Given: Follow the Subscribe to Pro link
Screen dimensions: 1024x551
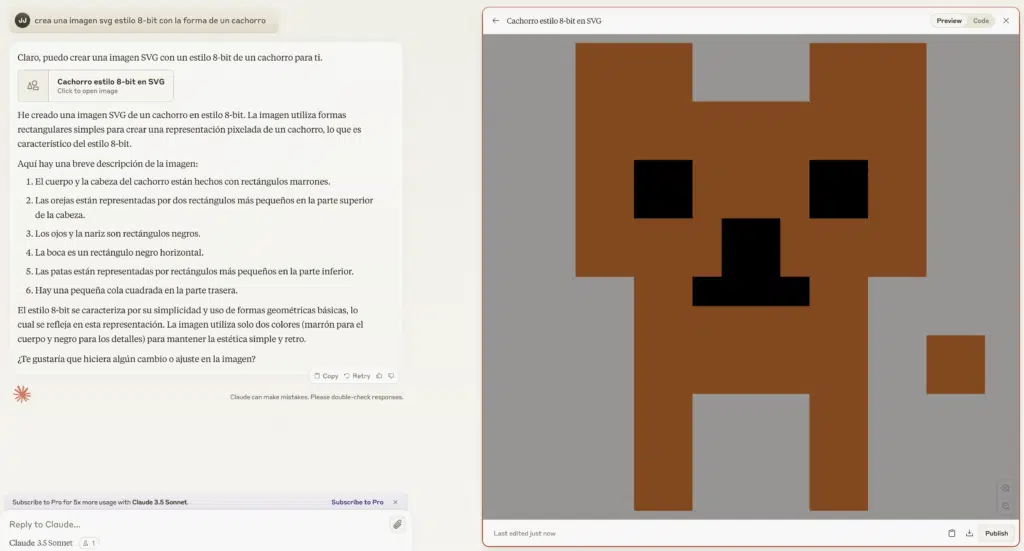Looking at the screenshot, I should 357,502.
